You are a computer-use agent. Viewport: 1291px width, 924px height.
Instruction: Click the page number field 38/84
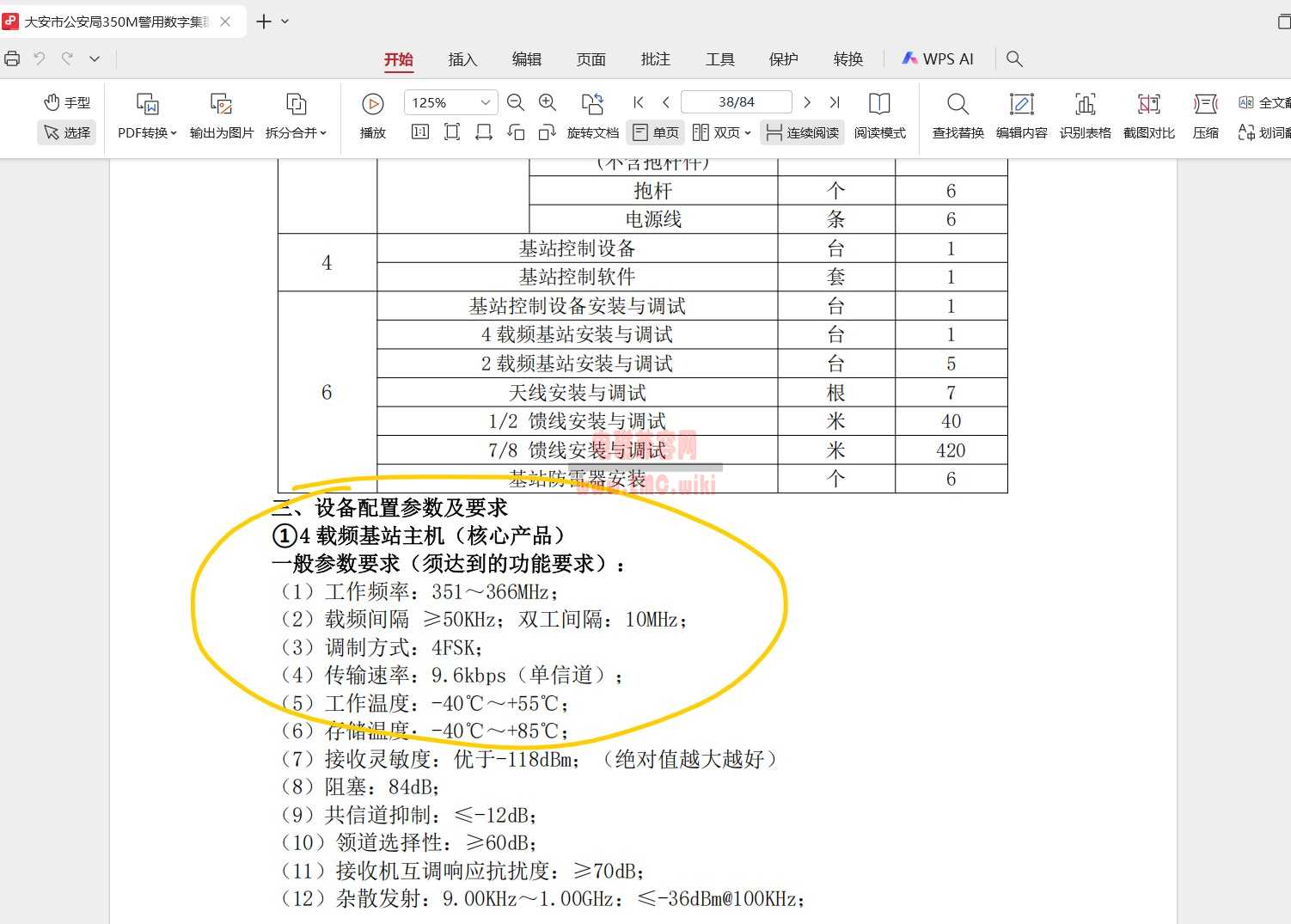736,102
